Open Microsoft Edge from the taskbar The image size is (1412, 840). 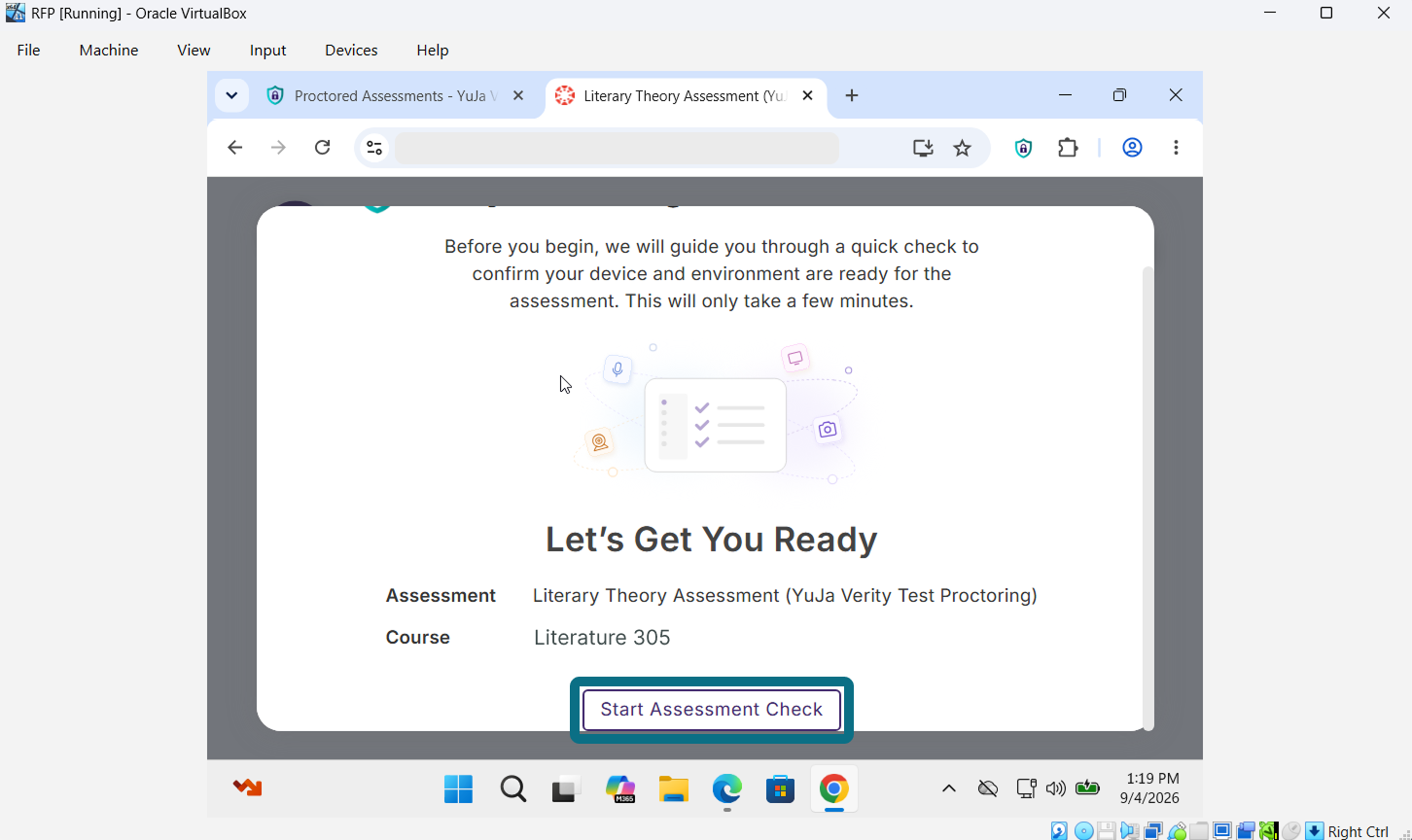pyautogui.click(x=727, y=788)
